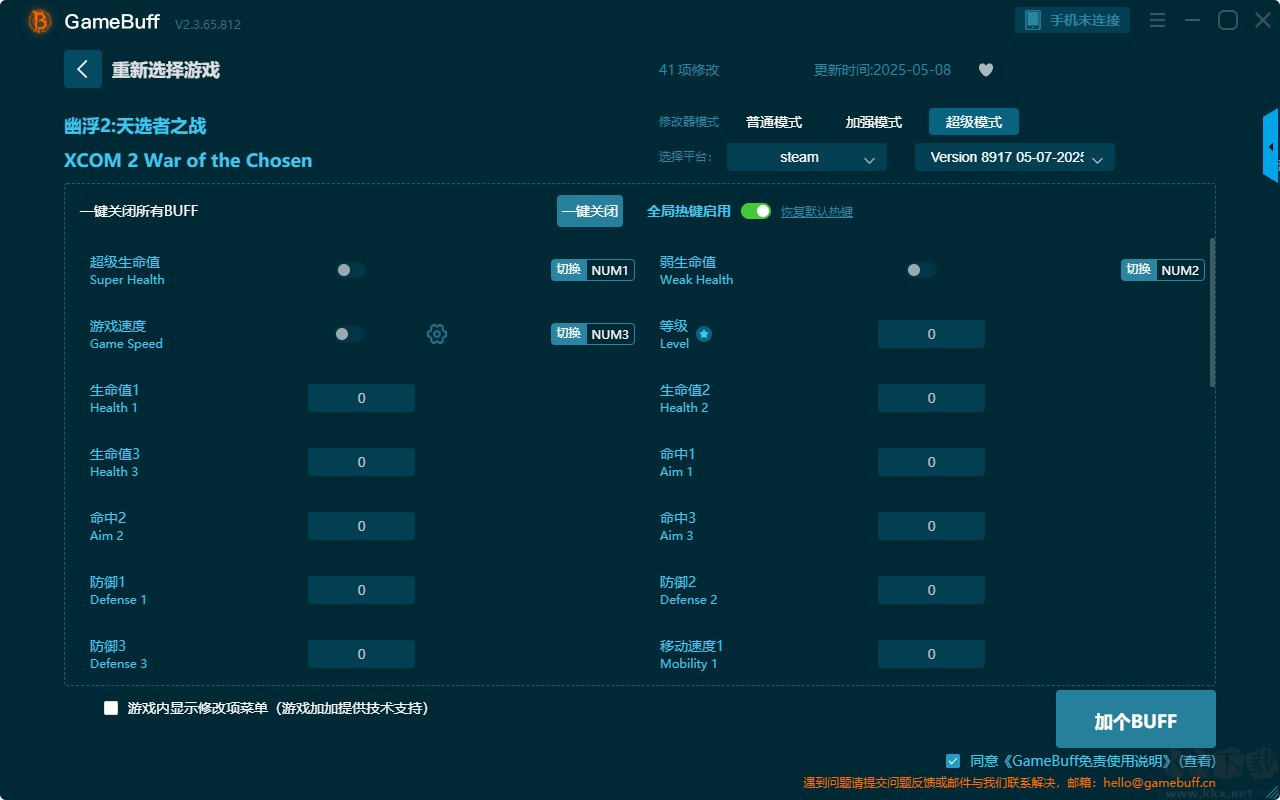Click the back arrow beside 重新选择游戏
This screenshot has height=800, width=1280.
83,69
